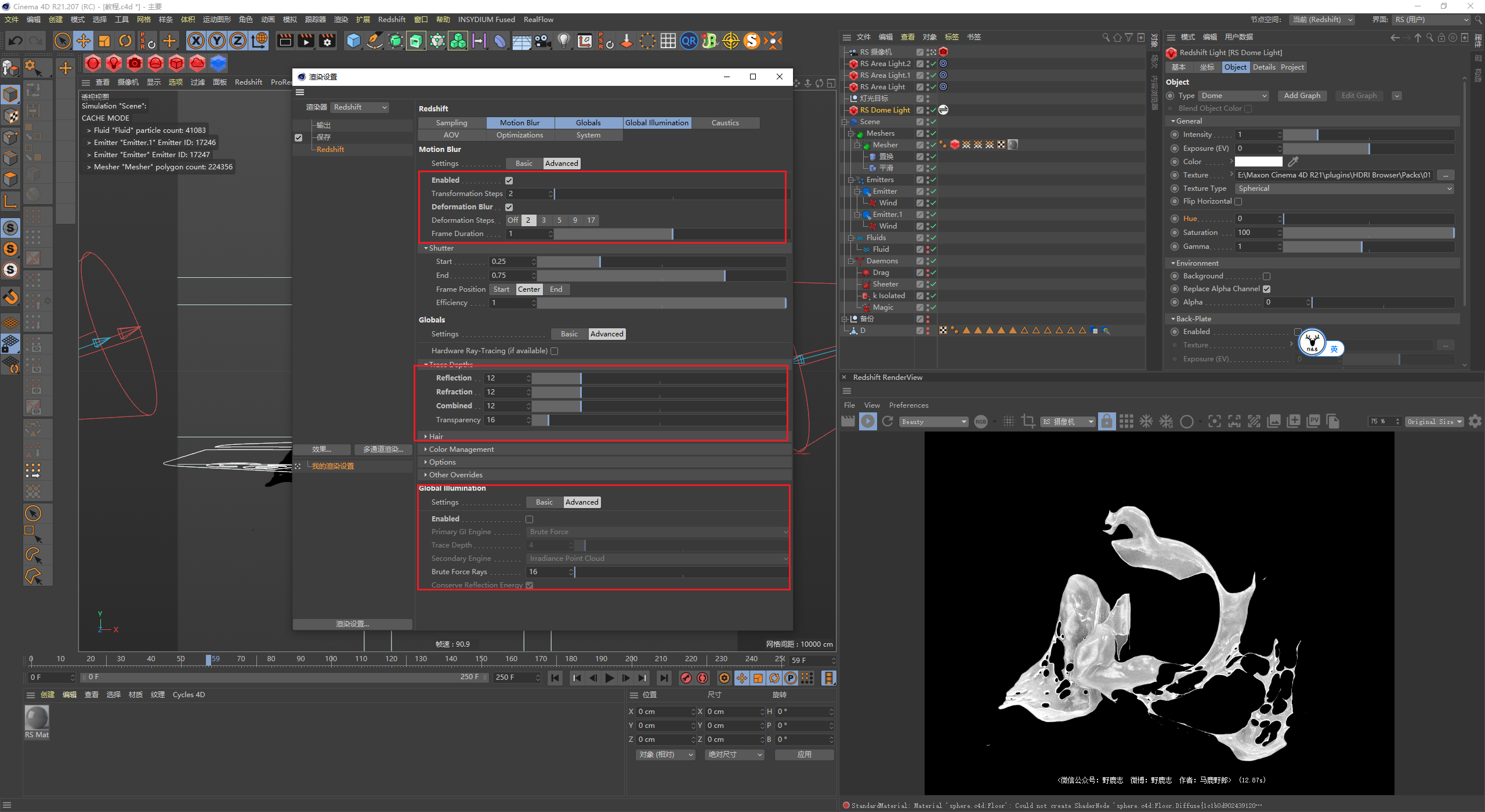Open the RenderView settings gear

coord(1475,422)
